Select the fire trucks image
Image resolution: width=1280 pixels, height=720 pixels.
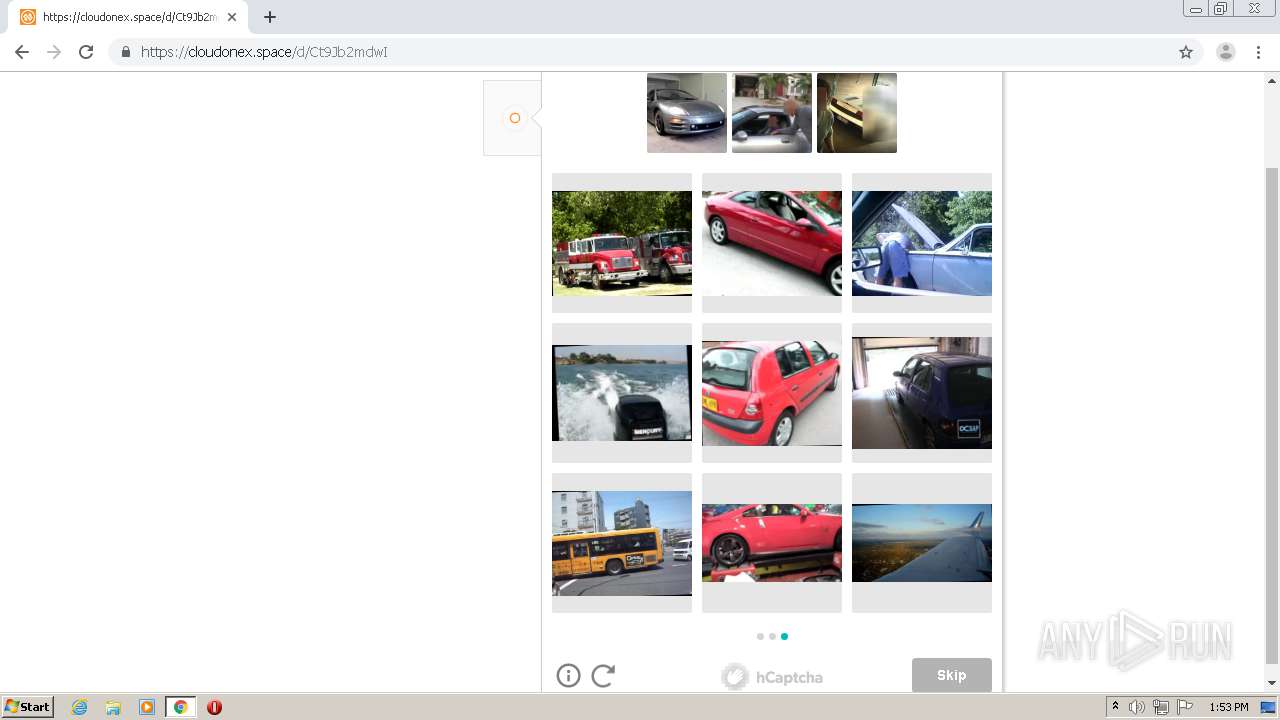pyautogui.click(x=622, y=243)
